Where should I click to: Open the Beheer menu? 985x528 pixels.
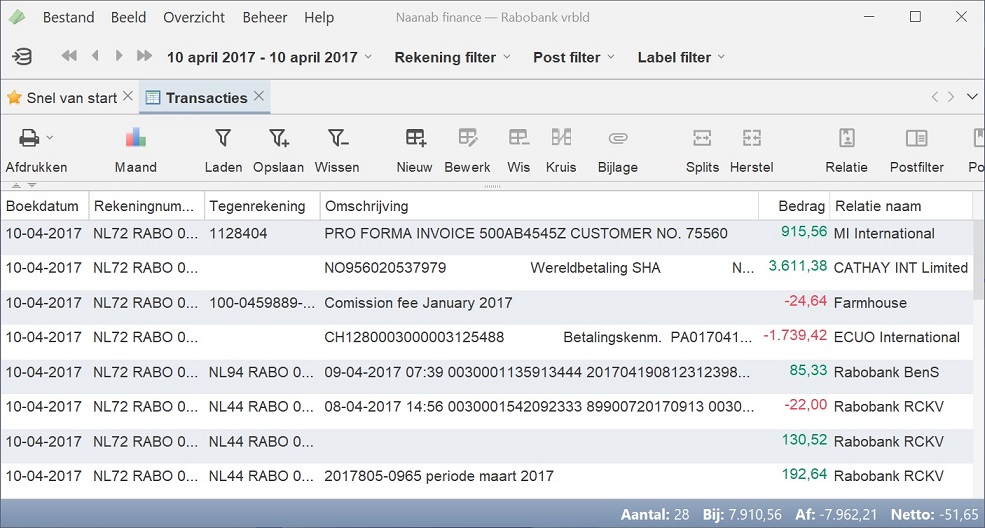point(264,17)
